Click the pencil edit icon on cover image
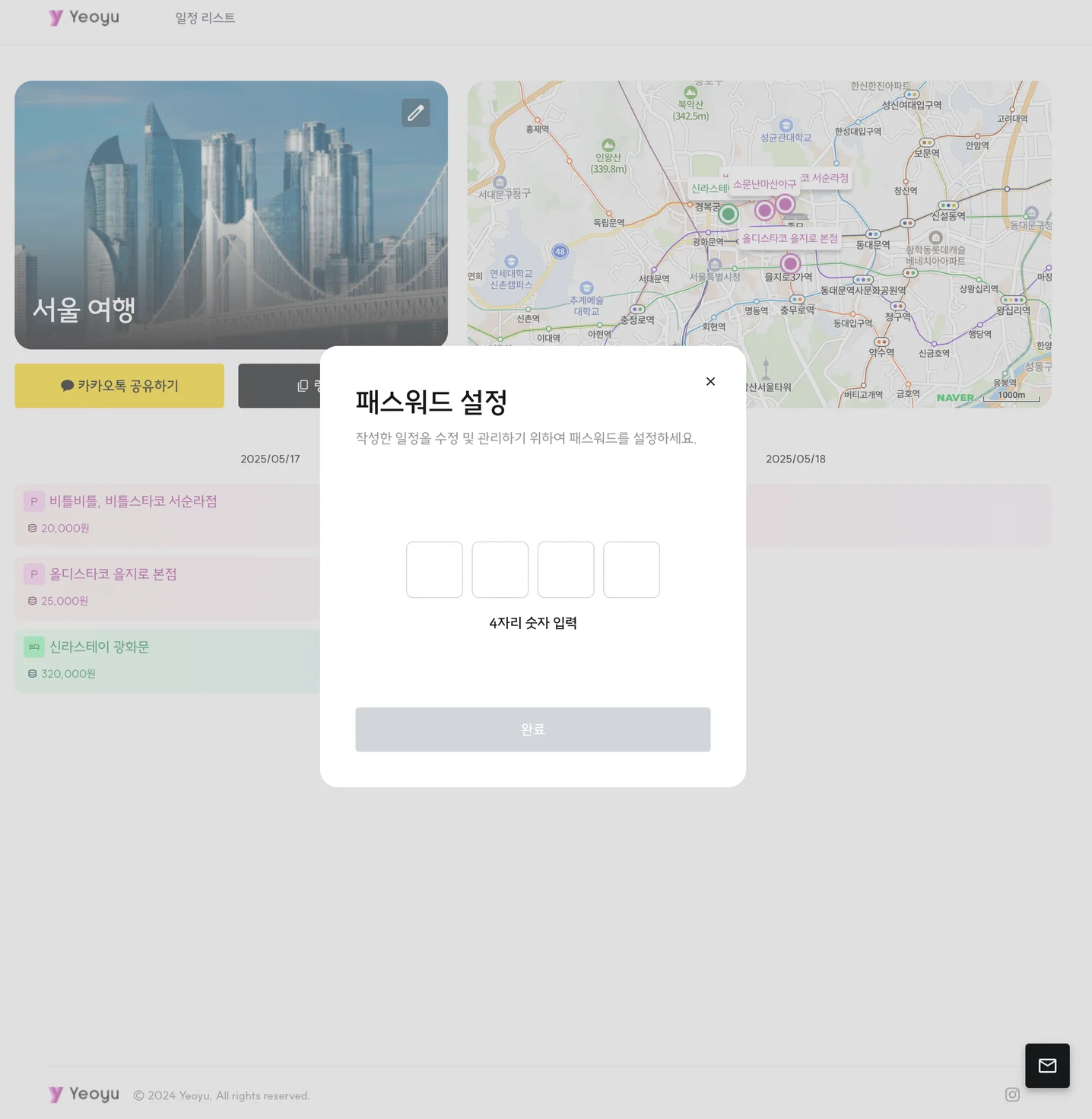The height and width of the screenshot is (1119, 1092). pos(416,113)
